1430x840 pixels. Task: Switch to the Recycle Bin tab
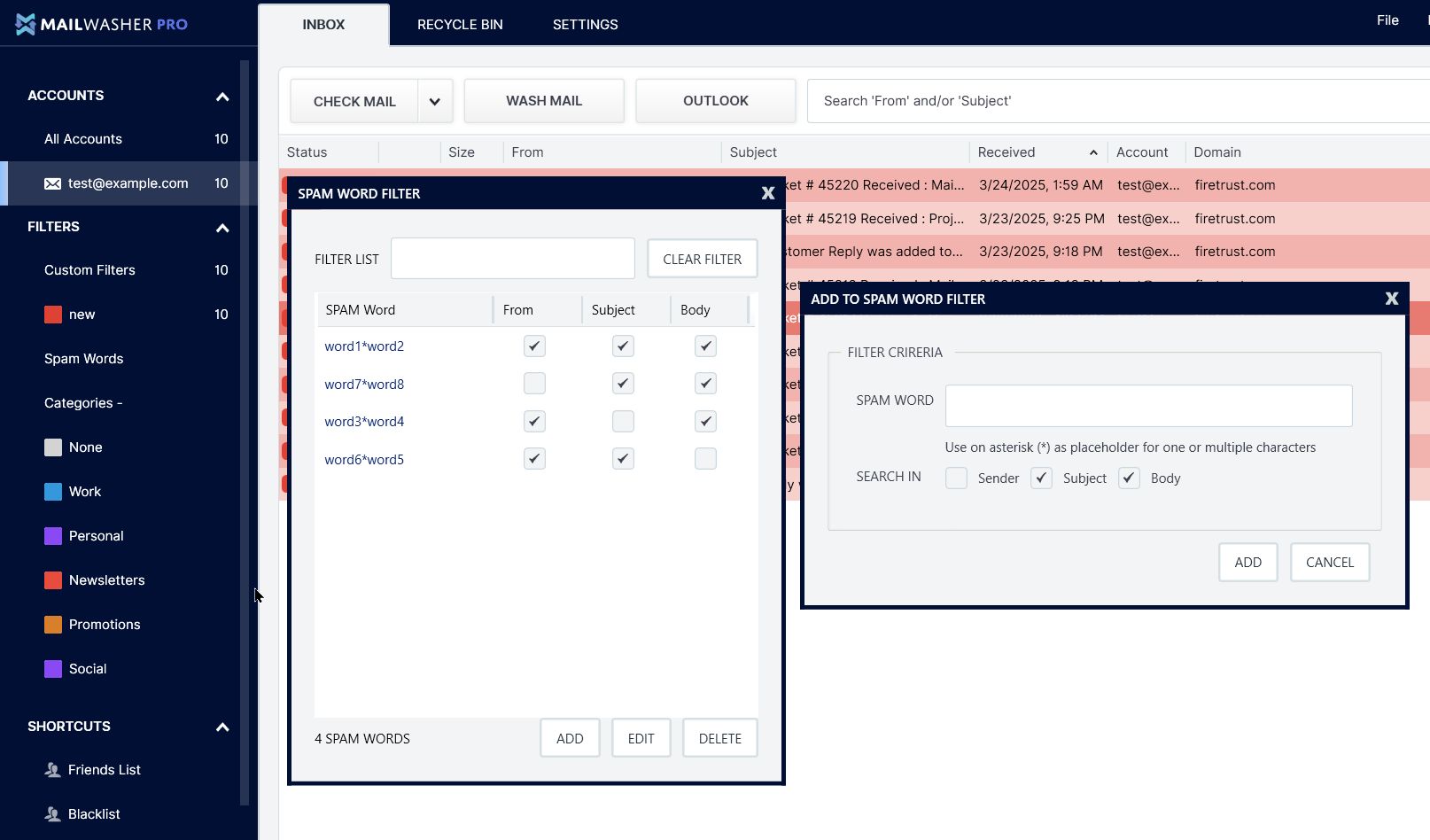pos(460,25)
